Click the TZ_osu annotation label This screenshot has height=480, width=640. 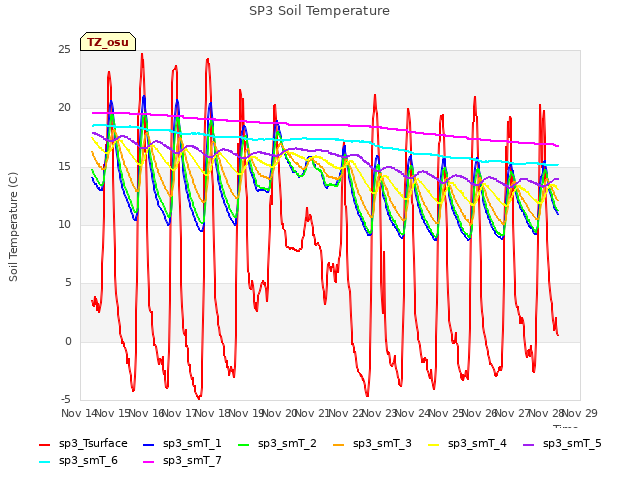click(x=108, y=42)
